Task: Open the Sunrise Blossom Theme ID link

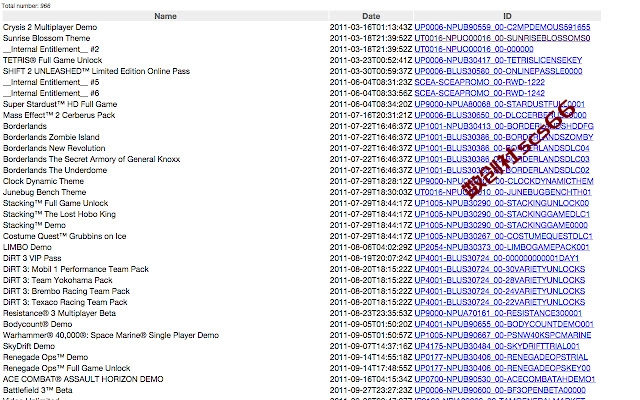Action: (502, 38)
